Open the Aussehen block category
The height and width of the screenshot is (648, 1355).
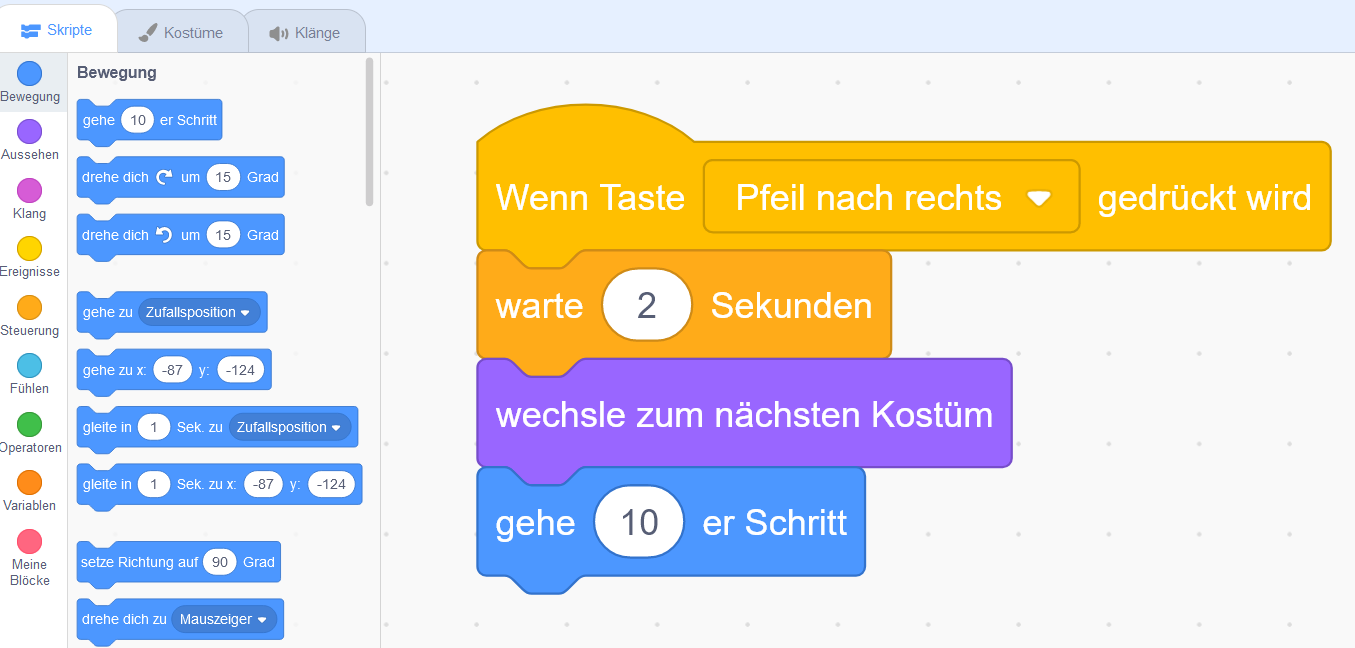tap(30, 132)
